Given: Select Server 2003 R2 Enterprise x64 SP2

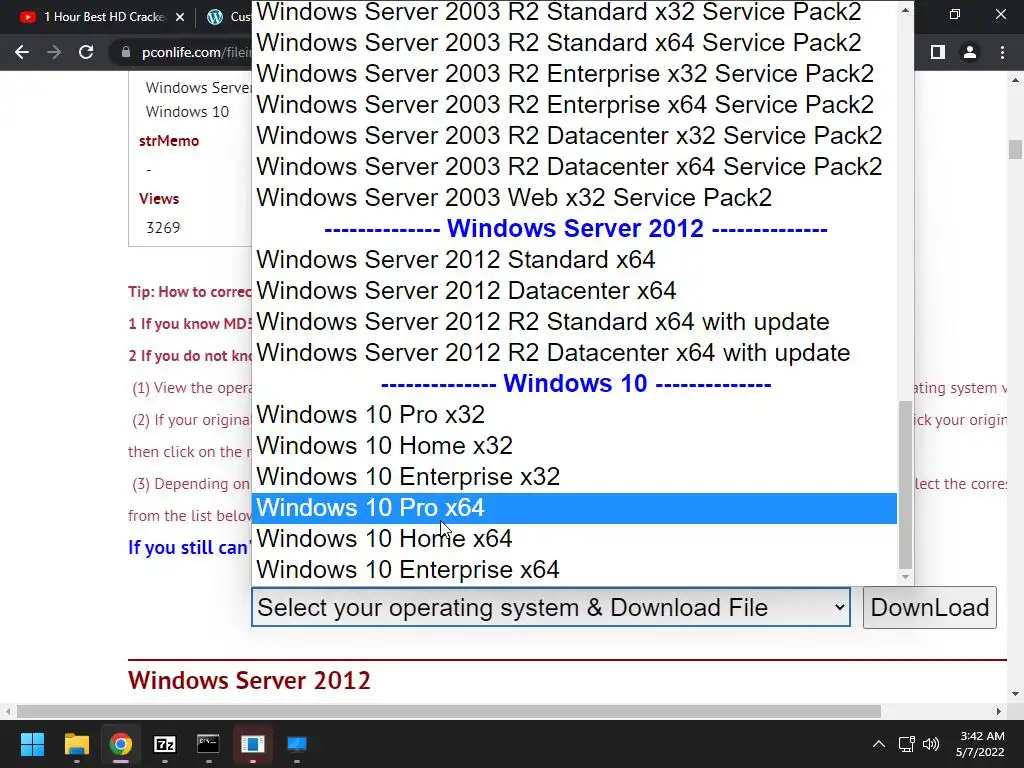Looking at the screenshot, I should (574, 104).
